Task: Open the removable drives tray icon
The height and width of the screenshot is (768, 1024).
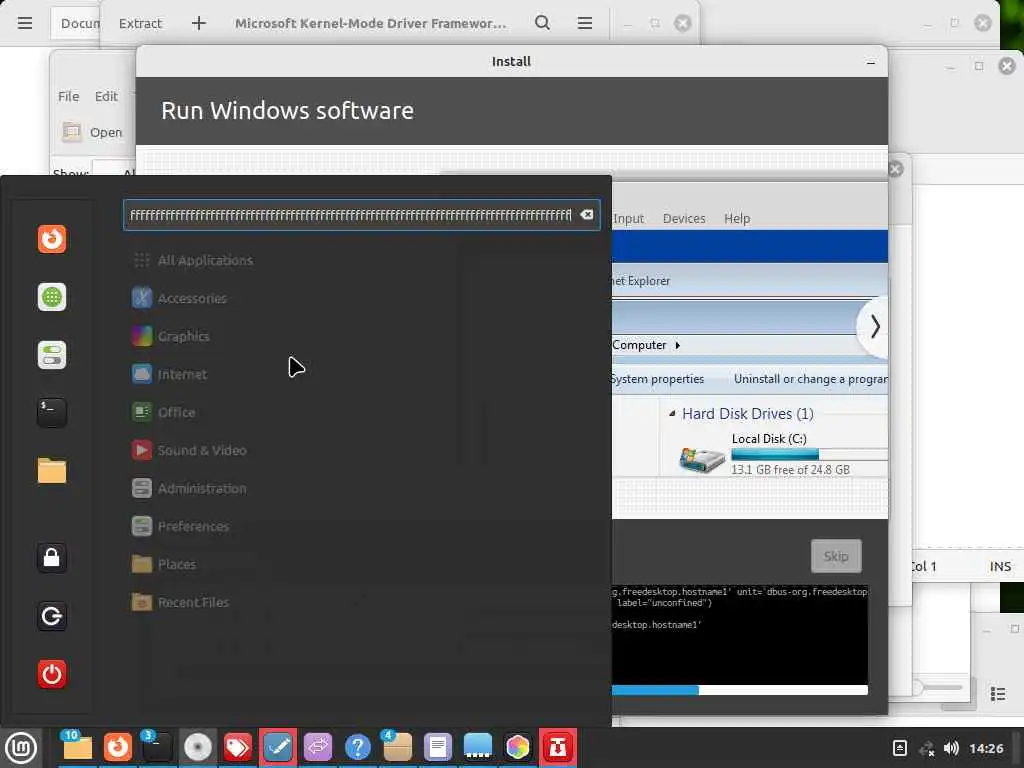Action: [x=900, y=748]
